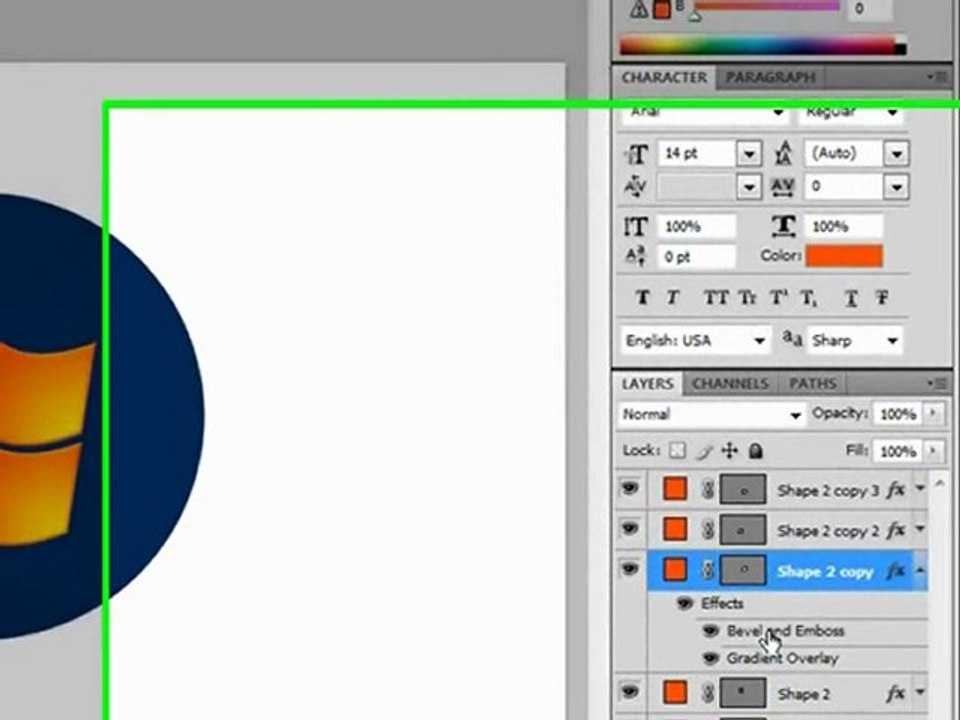
Task: Switch to the Paragraph tab
Action: [x=771, y=78]
